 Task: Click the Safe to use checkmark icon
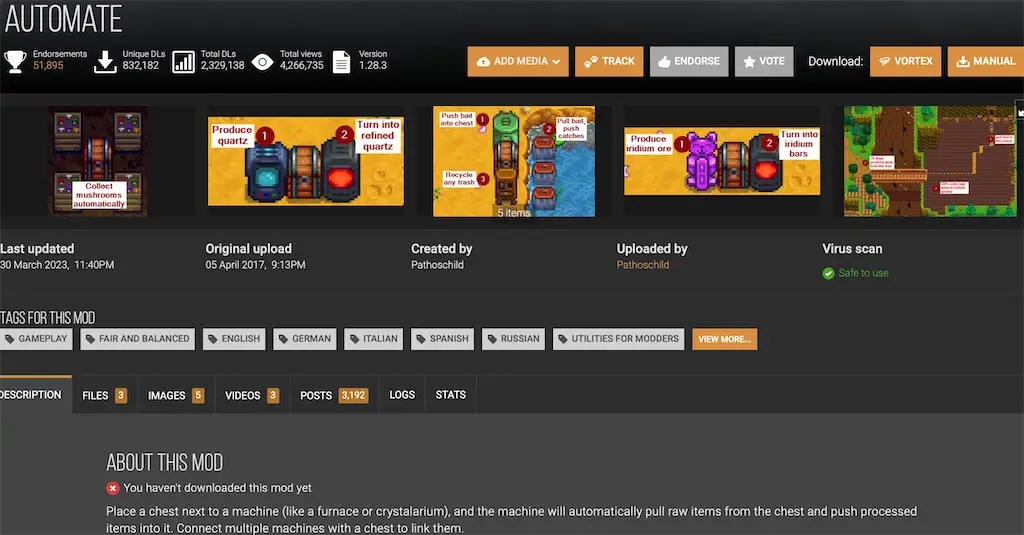coord(828,273)
